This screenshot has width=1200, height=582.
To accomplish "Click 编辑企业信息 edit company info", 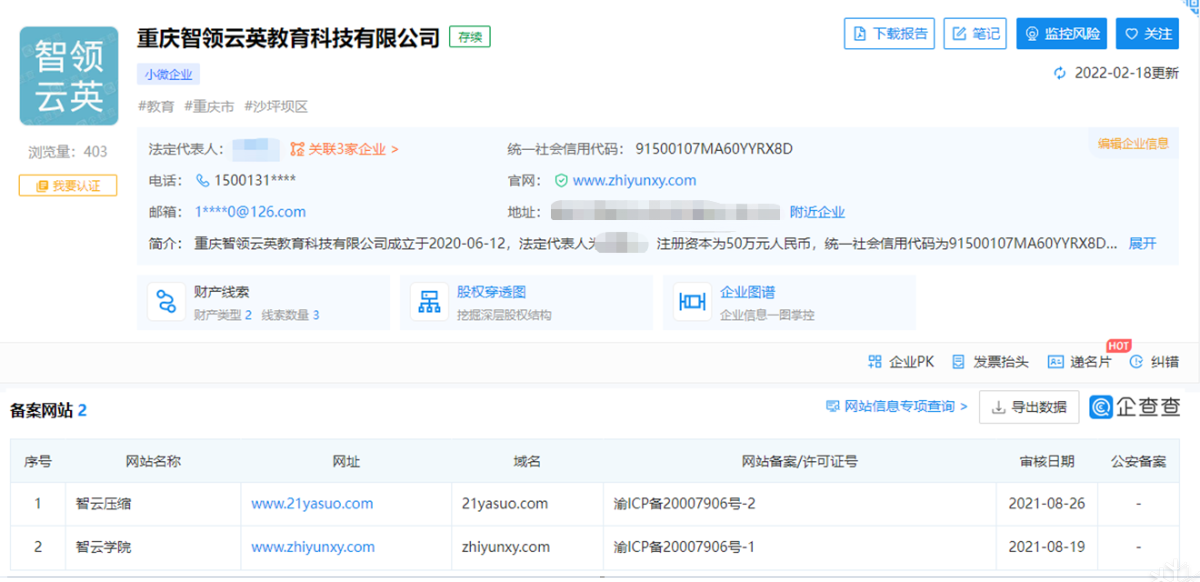I will tap(1133, 143).
